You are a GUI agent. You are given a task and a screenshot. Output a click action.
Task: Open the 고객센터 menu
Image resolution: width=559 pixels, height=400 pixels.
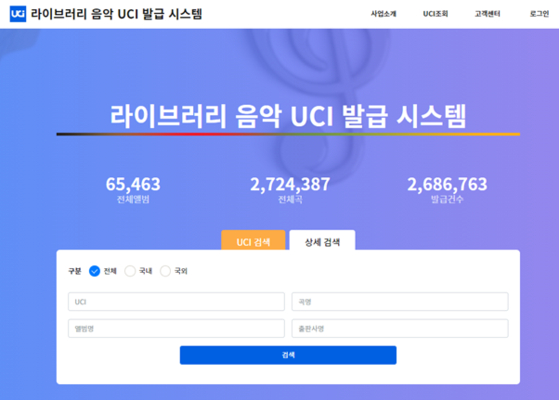[487, 14]
